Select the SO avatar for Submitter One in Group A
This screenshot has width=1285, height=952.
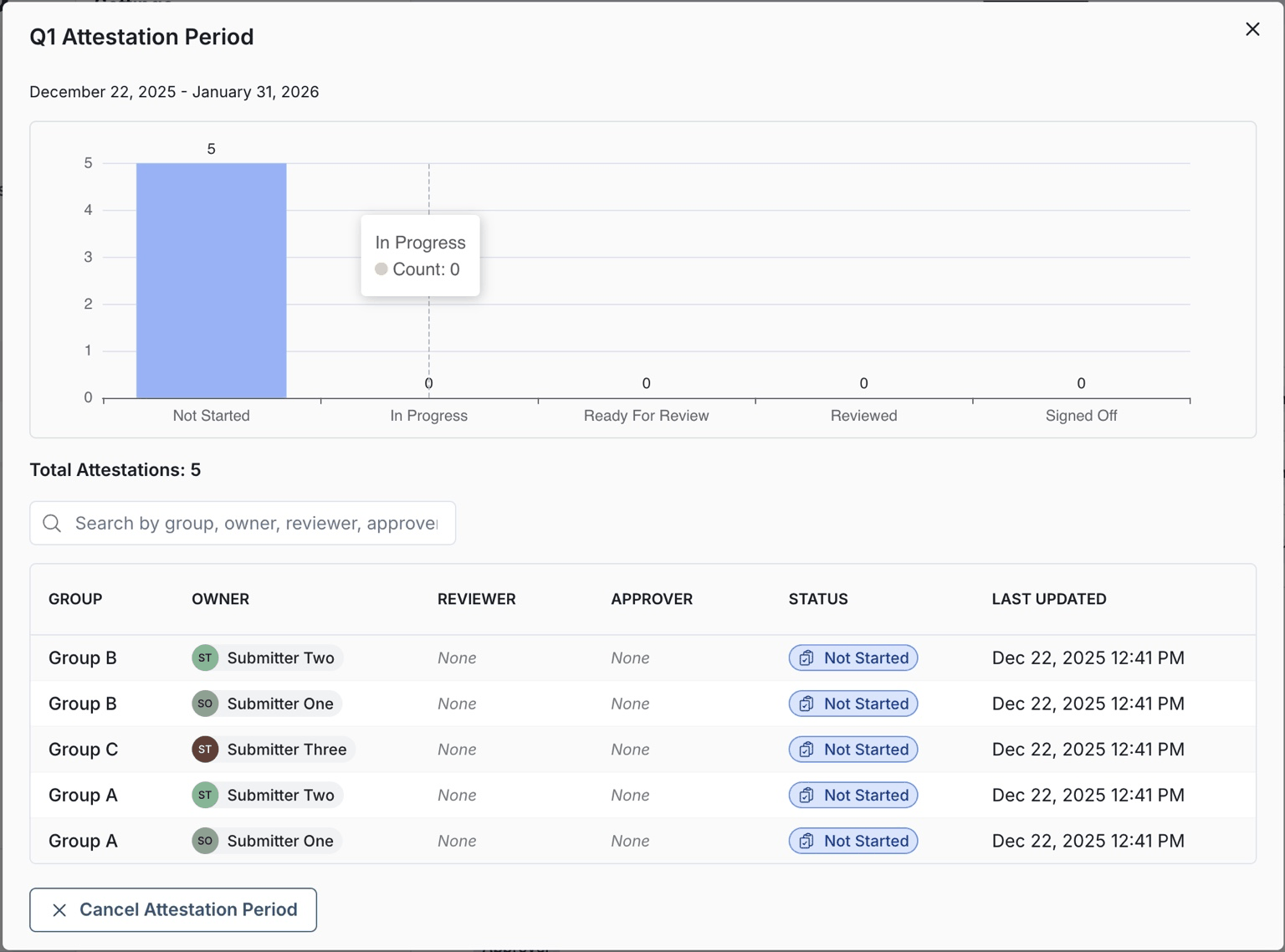(204, 841)
